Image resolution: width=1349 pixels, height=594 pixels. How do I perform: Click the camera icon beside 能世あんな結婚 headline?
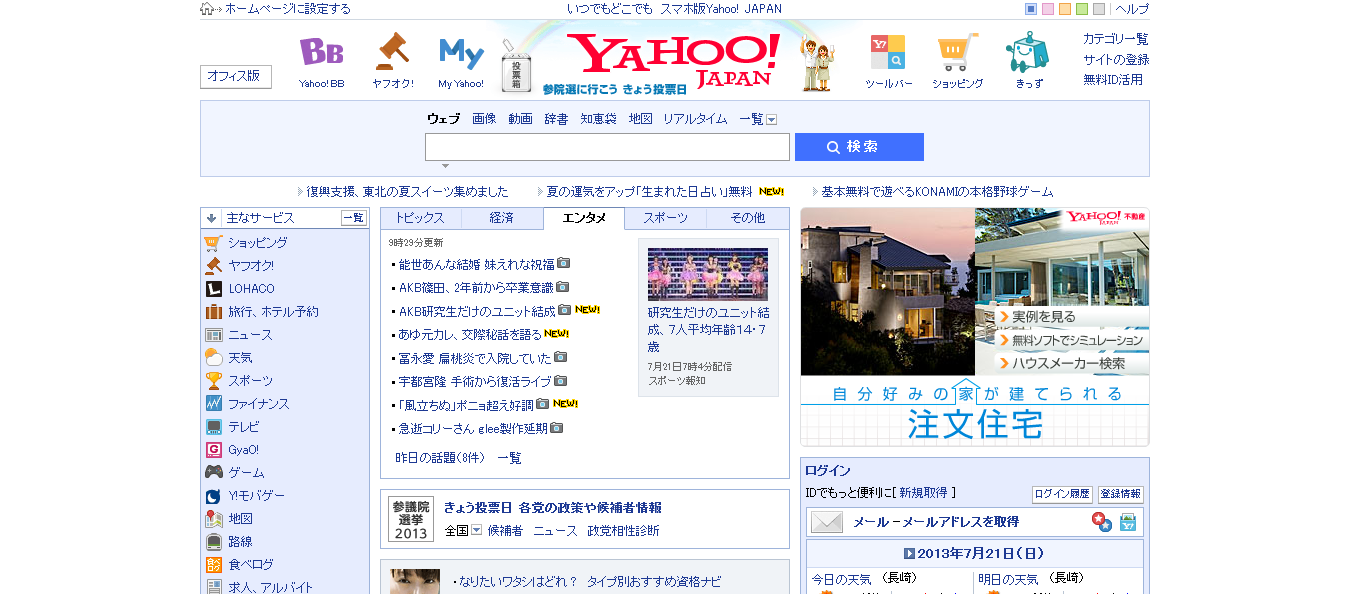(564, 264)
